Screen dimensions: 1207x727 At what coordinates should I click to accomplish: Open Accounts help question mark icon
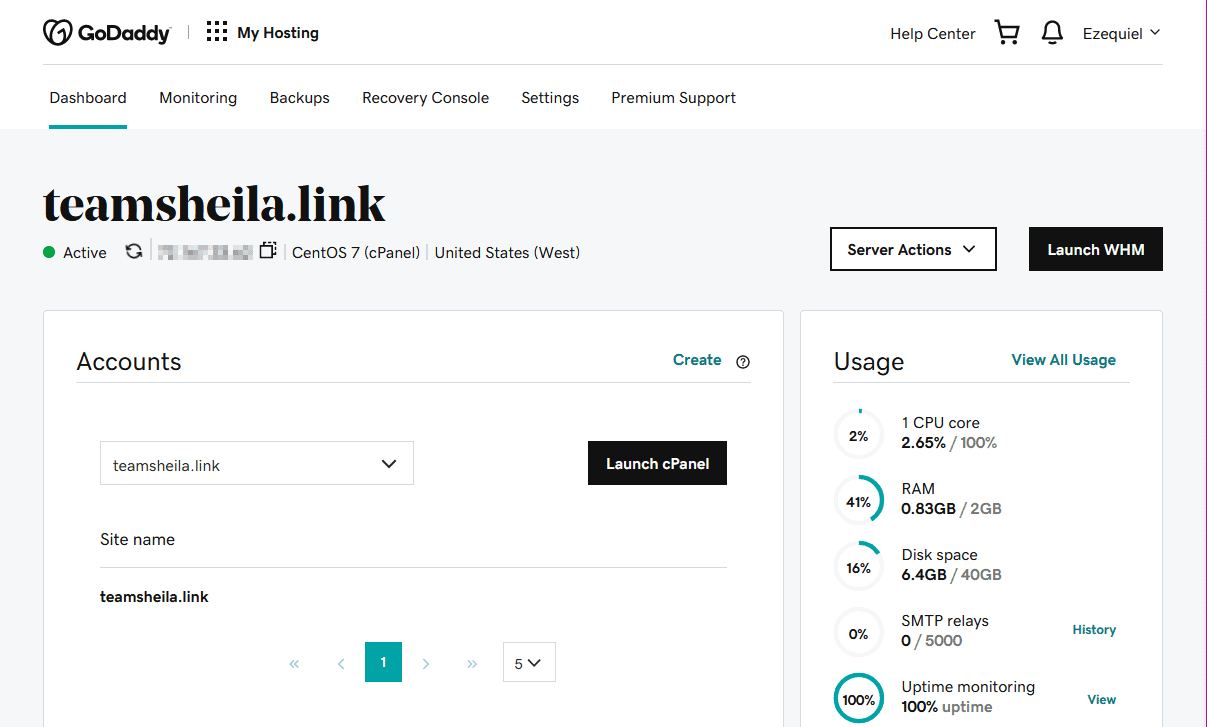tap(743, 362)
